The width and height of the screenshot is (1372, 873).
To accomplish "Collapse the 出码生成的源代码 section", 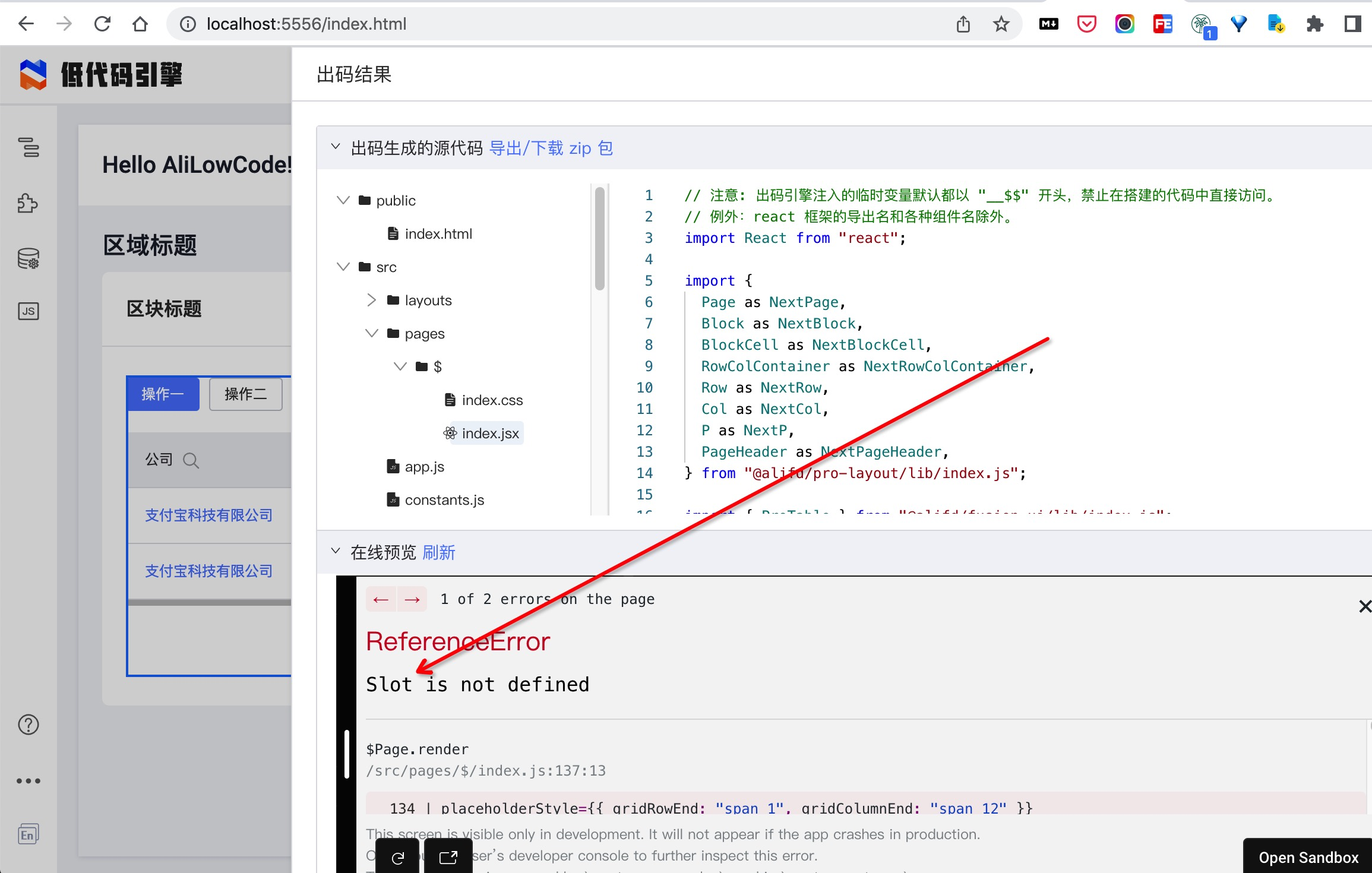I will click(x=335, y=147).
